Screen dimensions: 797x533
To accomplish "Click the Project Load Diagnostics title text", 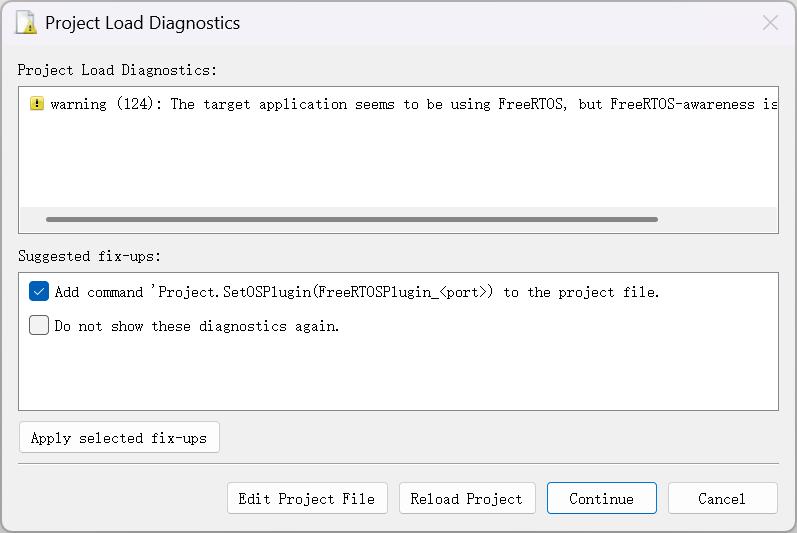I will [142, 23].
